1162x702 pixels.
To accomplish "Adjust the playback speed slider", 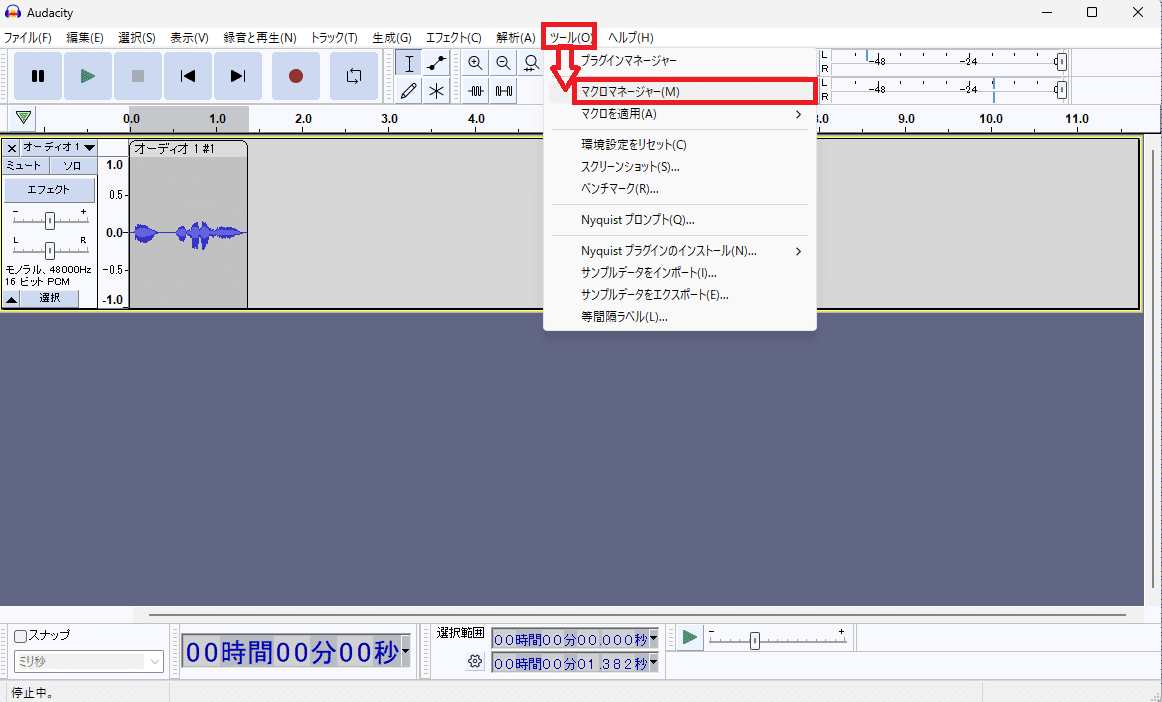I will 754,640.
